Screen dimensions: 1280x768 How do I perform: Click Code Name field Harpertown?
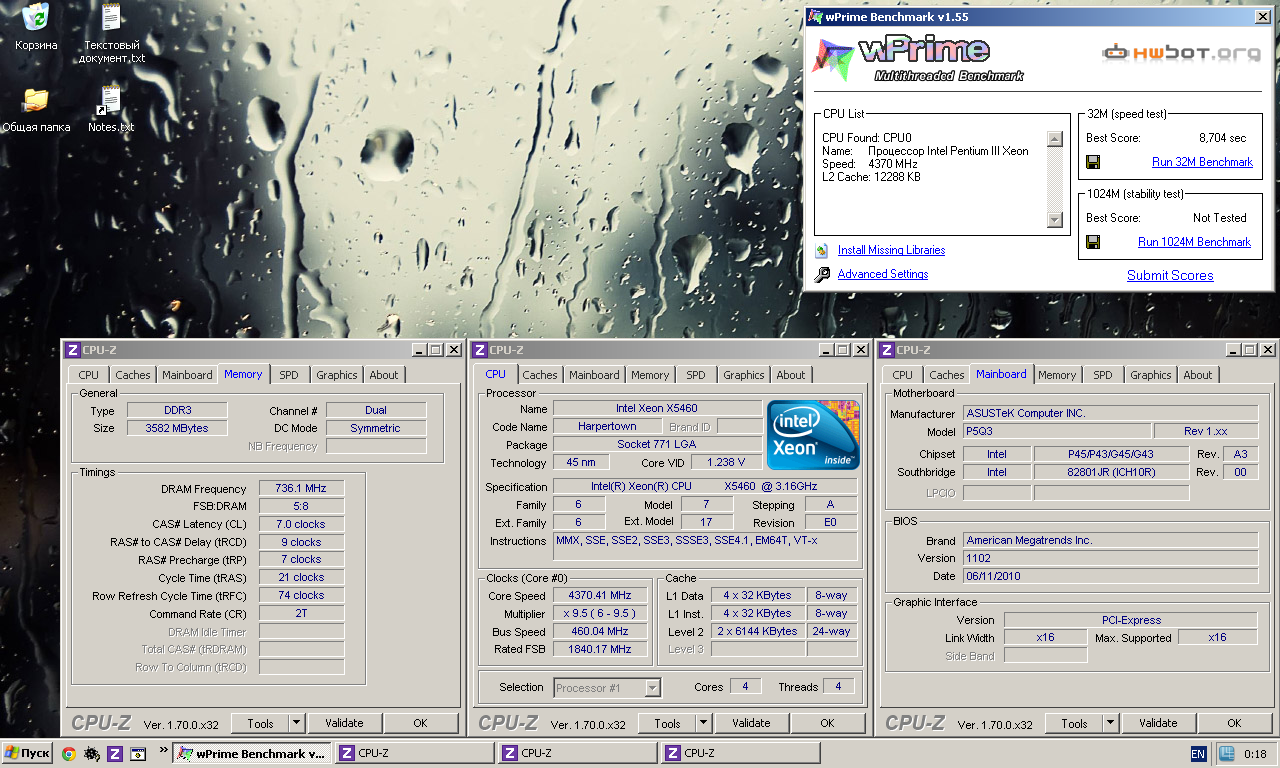point(607,427)
